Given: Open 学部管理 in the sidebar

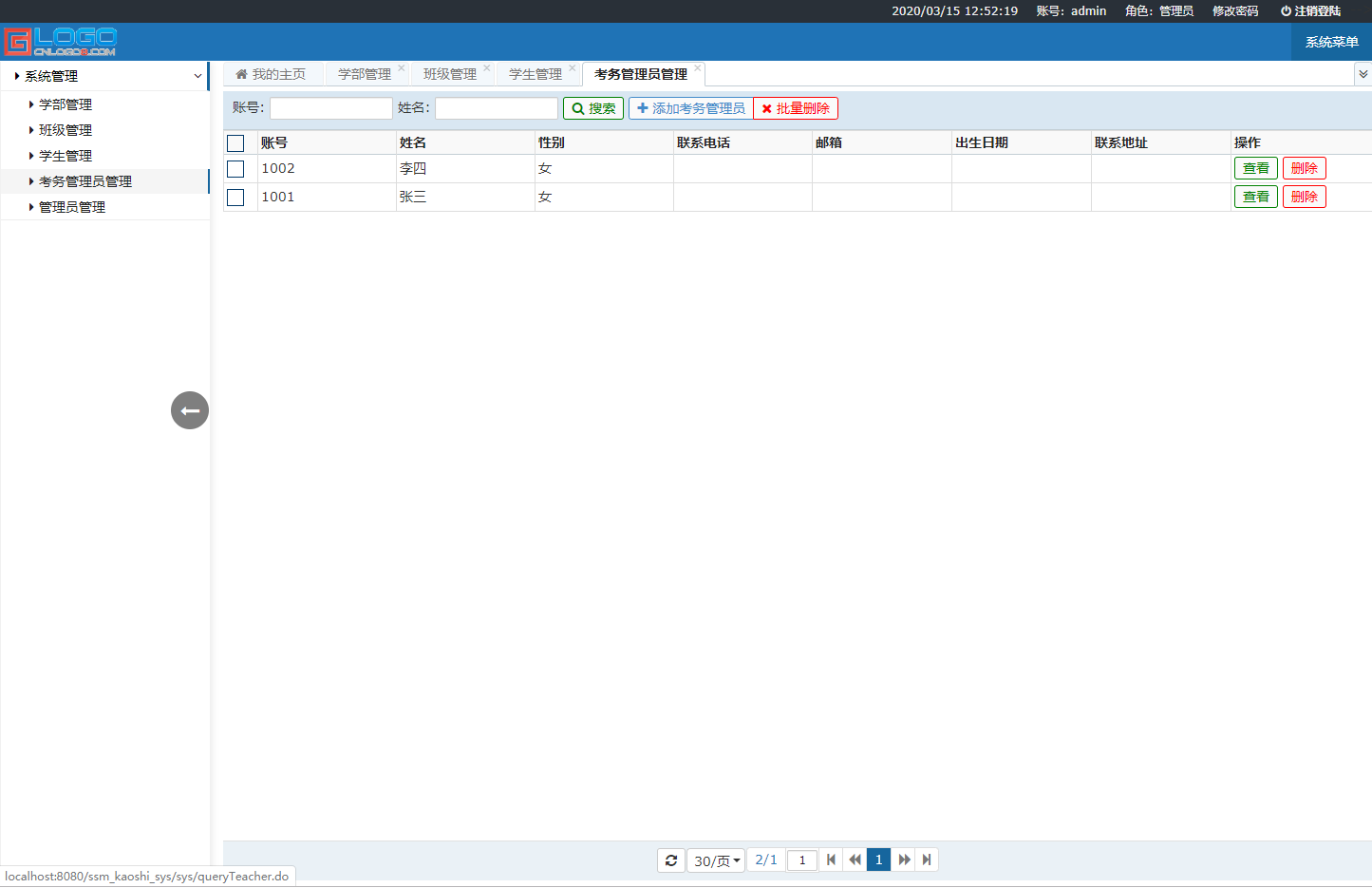Looking at the screenshot, I should pyautogui.click(x=66, y=104).
